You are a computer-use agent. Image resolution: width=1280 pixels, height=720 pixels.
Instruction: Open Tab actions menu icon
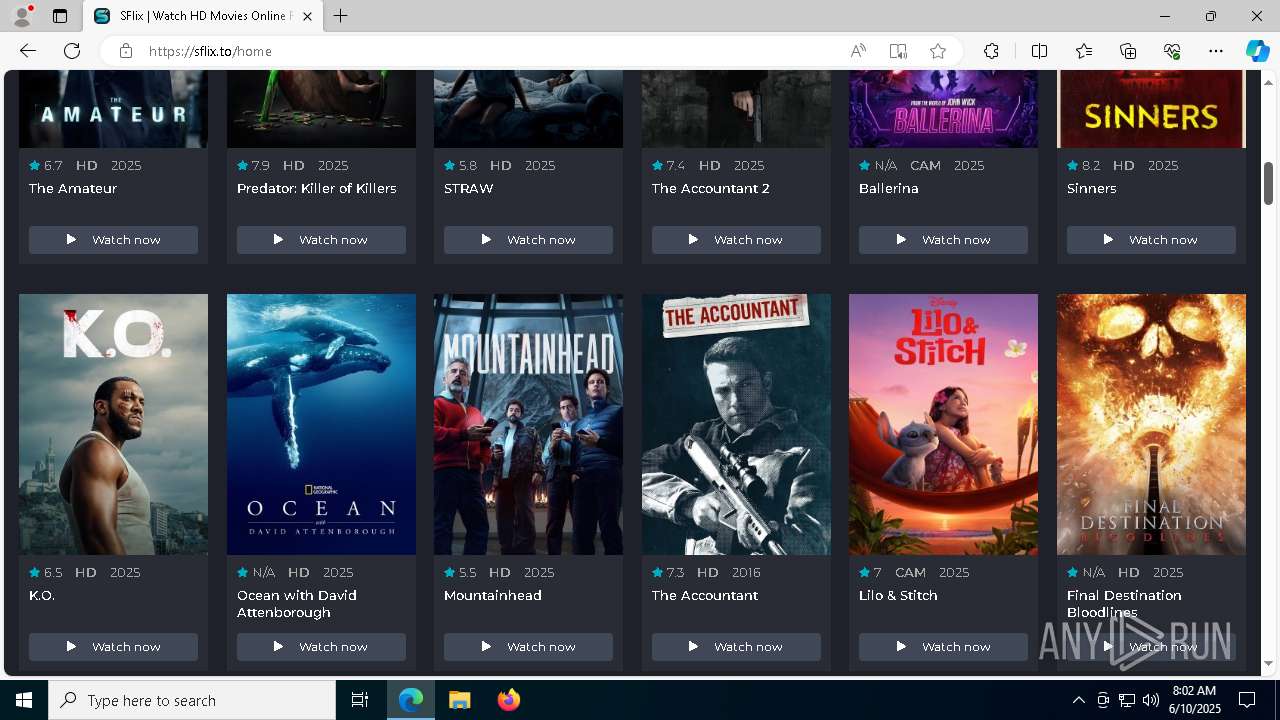[x=60, y=16]
